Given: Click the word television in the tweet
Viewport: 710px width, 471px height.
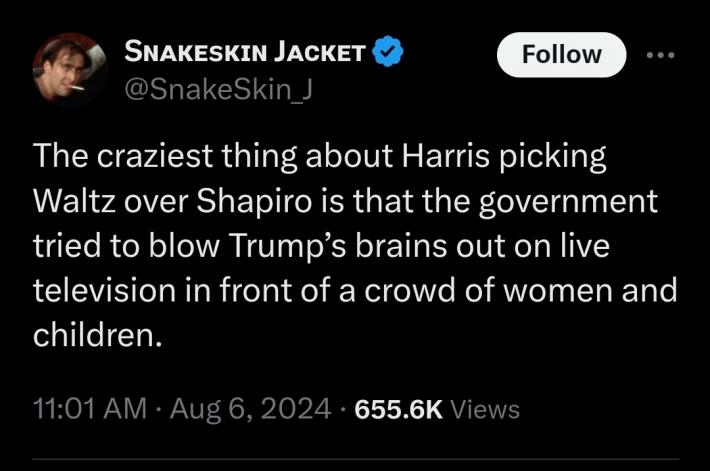Looking at the screenshot, I should pos(104,290).
